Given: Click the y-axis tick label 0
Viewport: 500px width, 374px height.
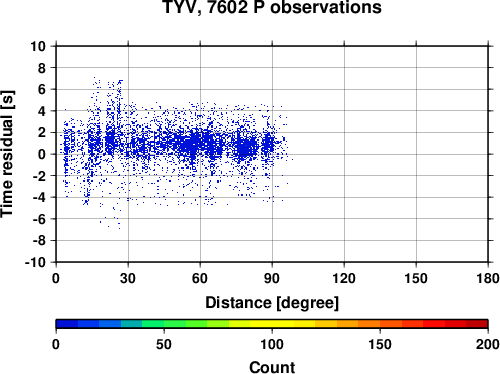Looking at the screenshot, I should (42, 154).
